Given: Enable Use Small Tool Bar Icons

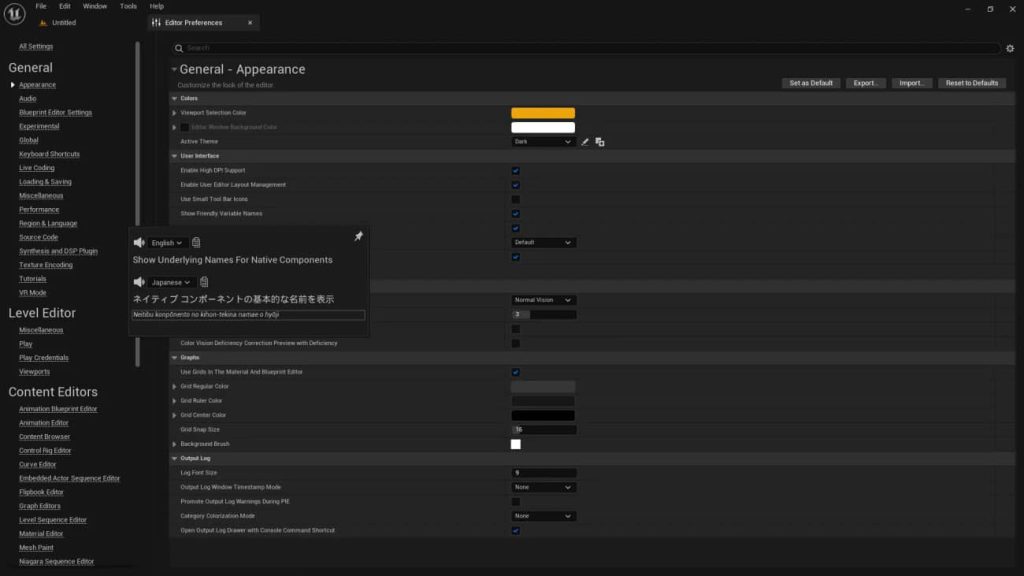Looking at the screenshot, I should [x=516, y=199].
